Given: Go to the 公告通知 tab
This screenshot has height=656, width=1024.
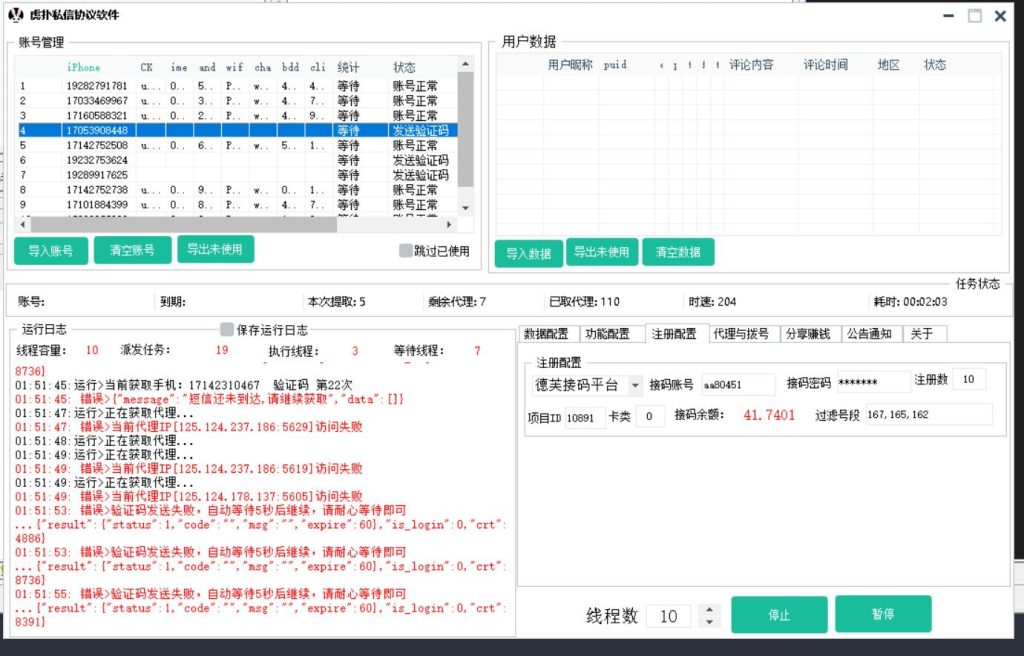Looking at the screenshot, I should [x=870, y=334].
